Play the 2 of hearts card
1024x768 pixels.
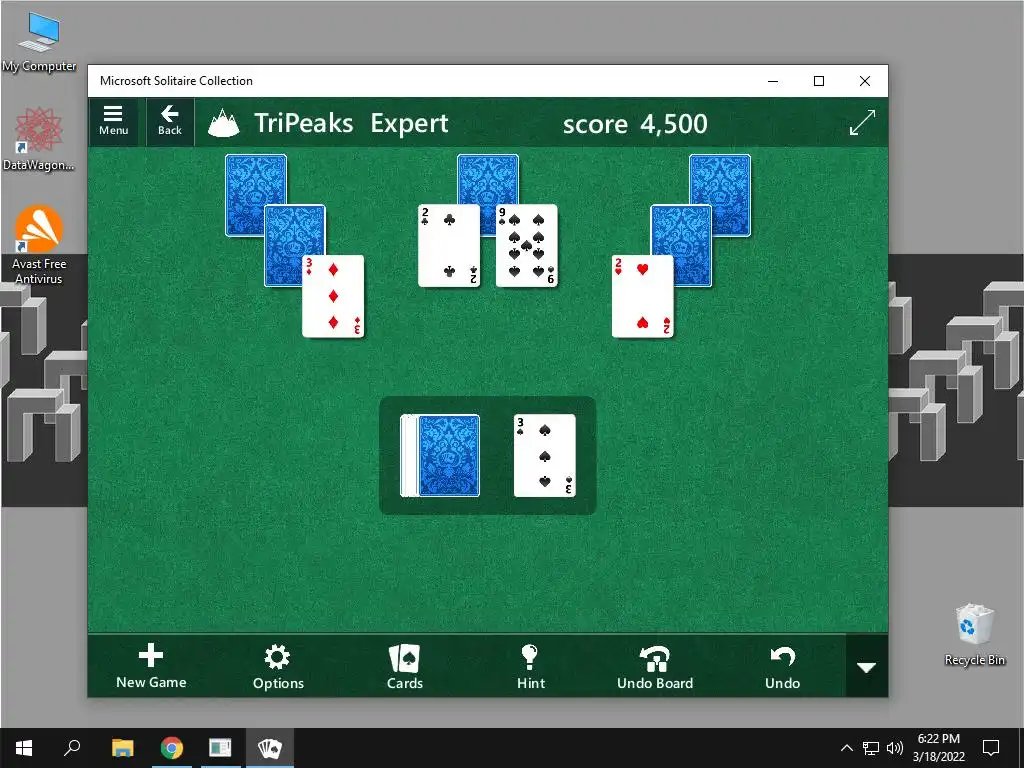pos(643,296)
